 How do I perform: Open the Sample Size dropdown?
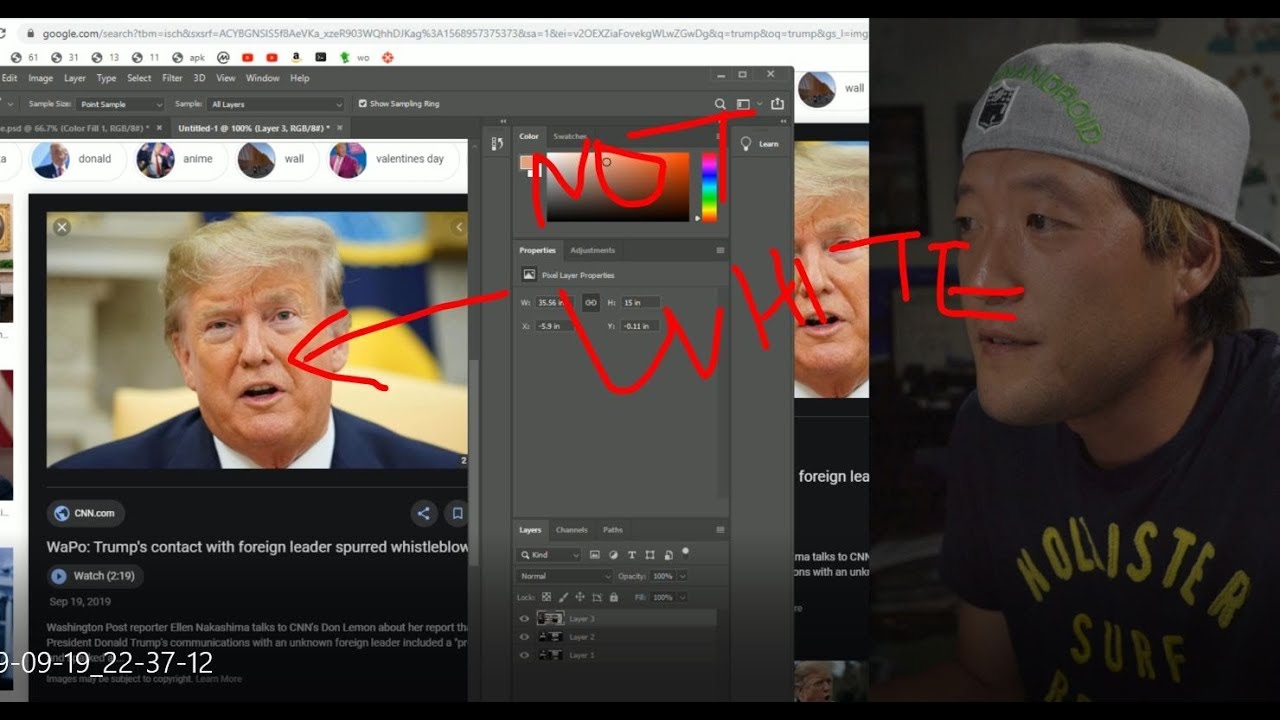121,104
